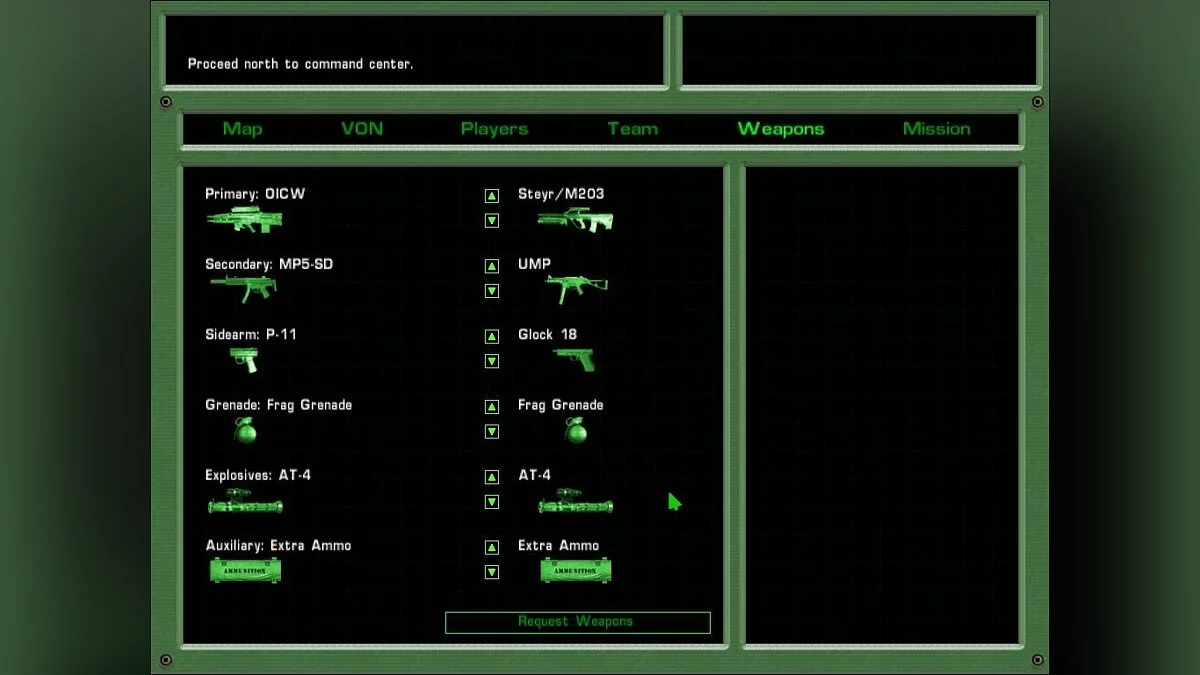Select the UMP submachine gun icon
Image resolution: width=1200 pixels, height=675 pixels.
pyautogui.click(x=577, y=289)
